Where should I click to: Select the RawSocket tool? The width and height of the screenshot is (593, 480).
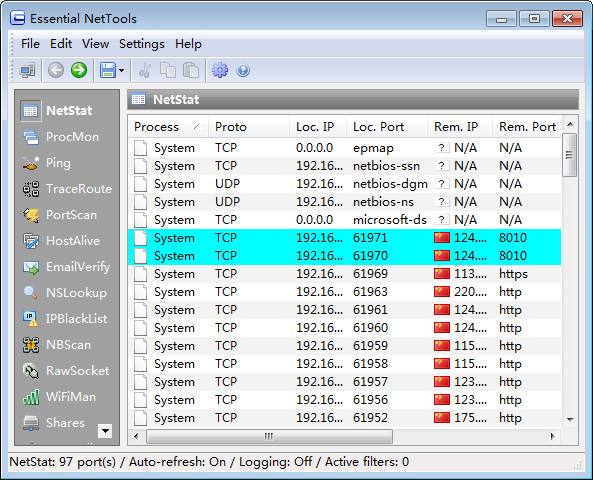click(66, 371)
